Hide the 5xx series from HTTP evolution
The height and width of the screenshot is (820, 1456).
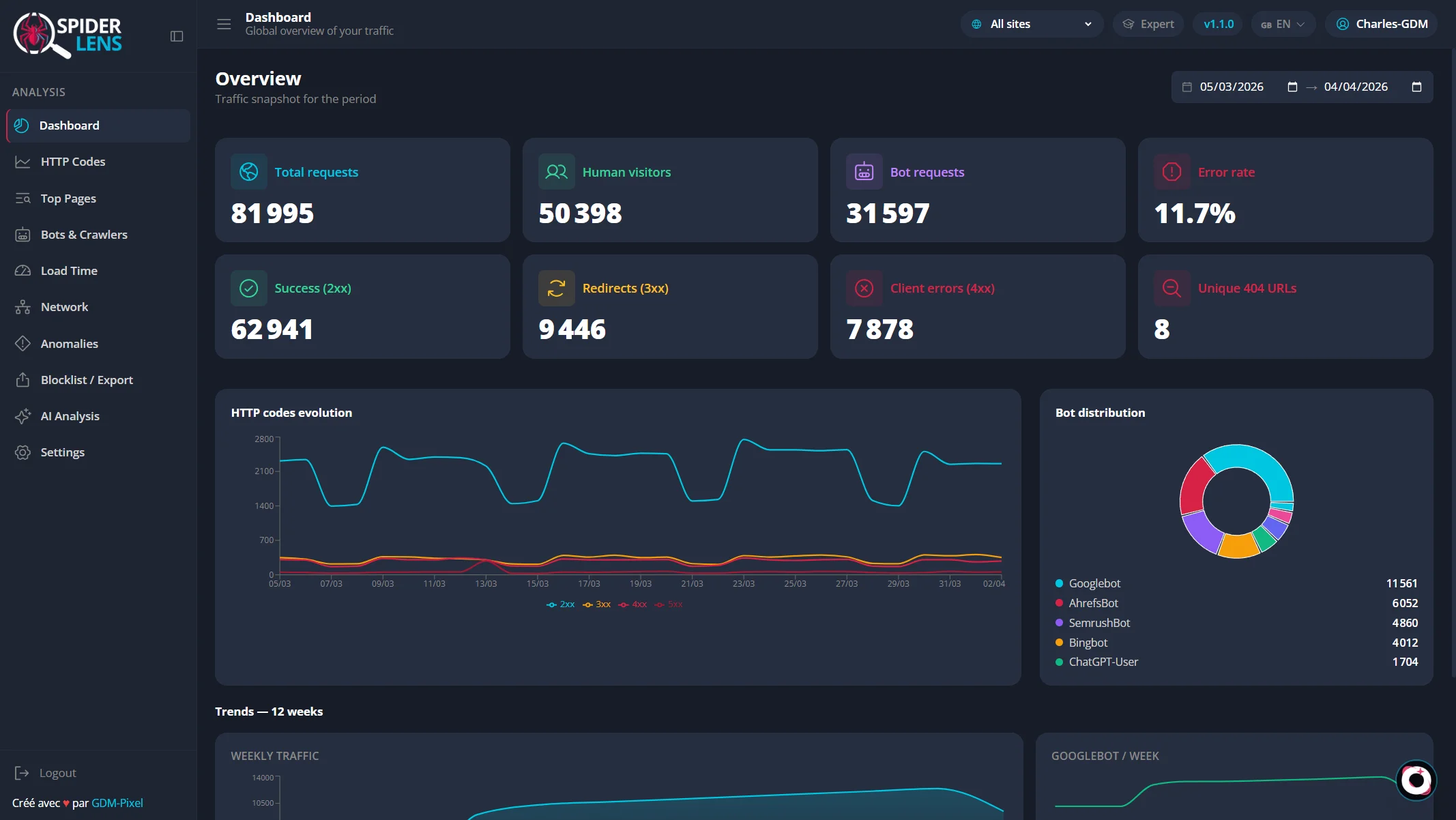(669, 604)
